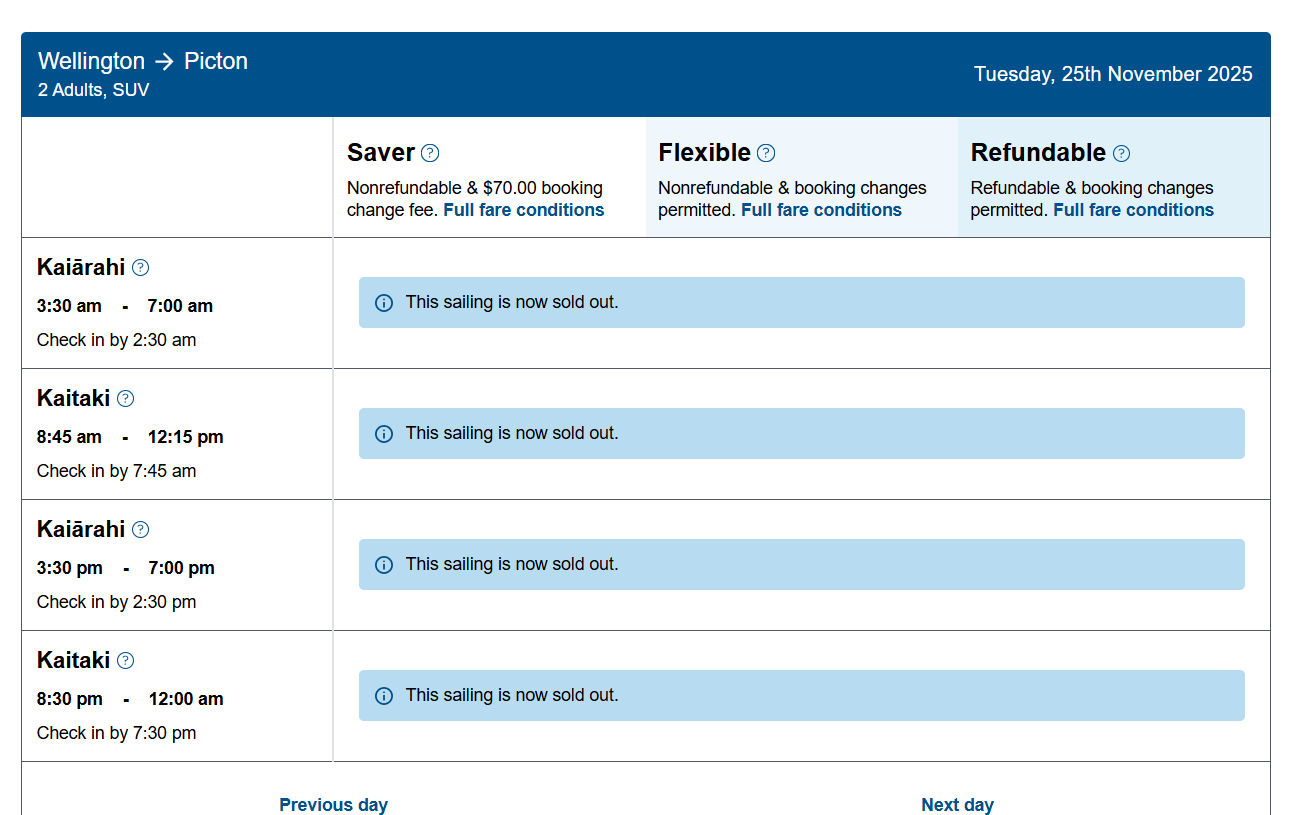Open the Flexible fare help icon
The image size is (1295, 815).
pyautogui.click(x=766, y=153)
